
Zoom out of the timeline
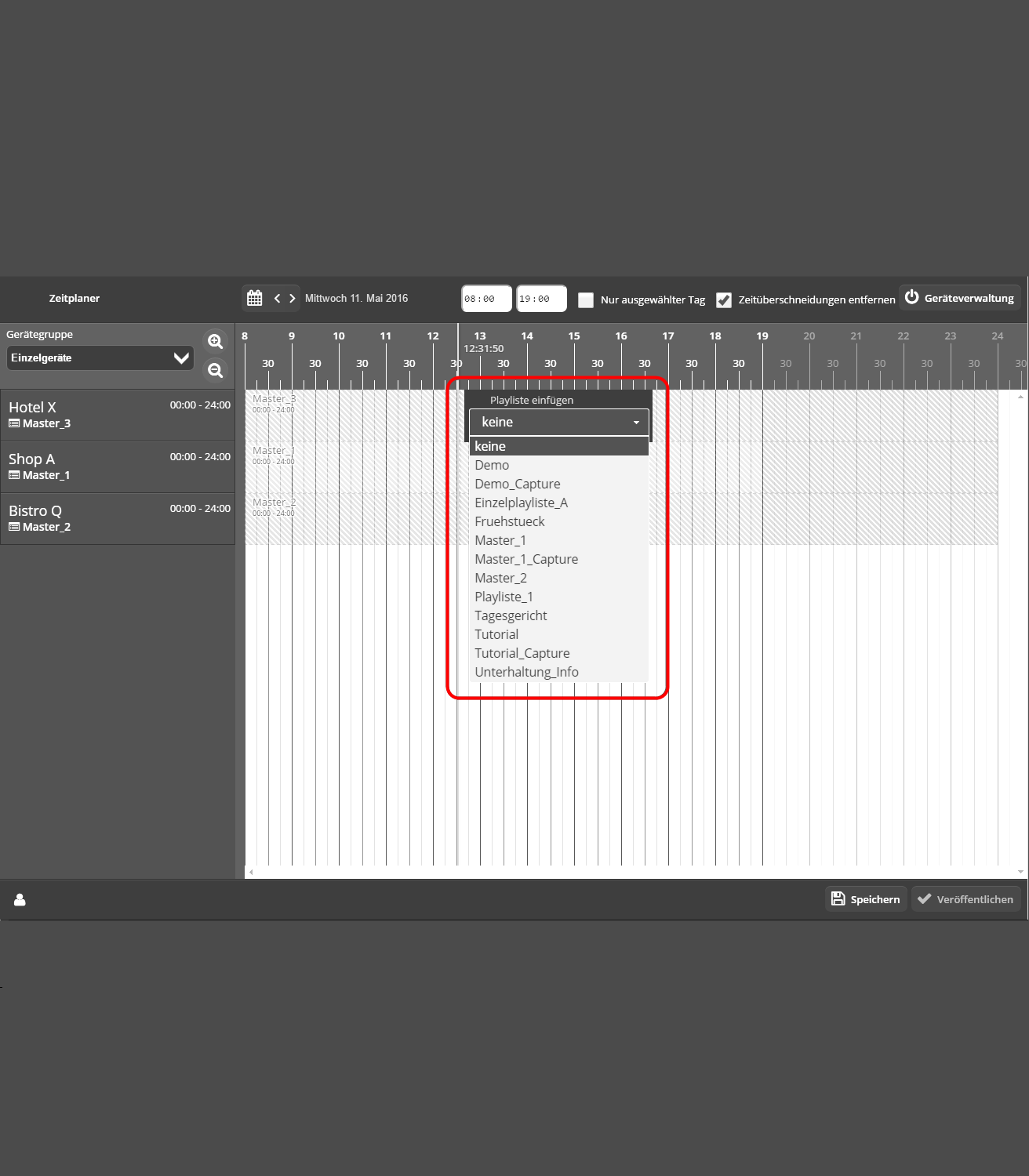point(216,370)
